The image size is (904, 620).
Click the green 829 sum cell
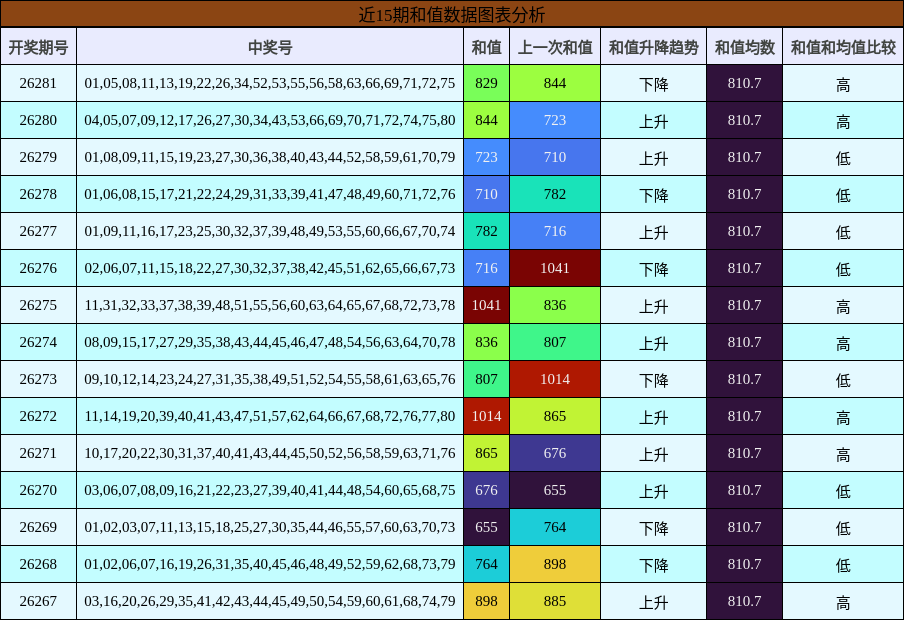[487, 83]
